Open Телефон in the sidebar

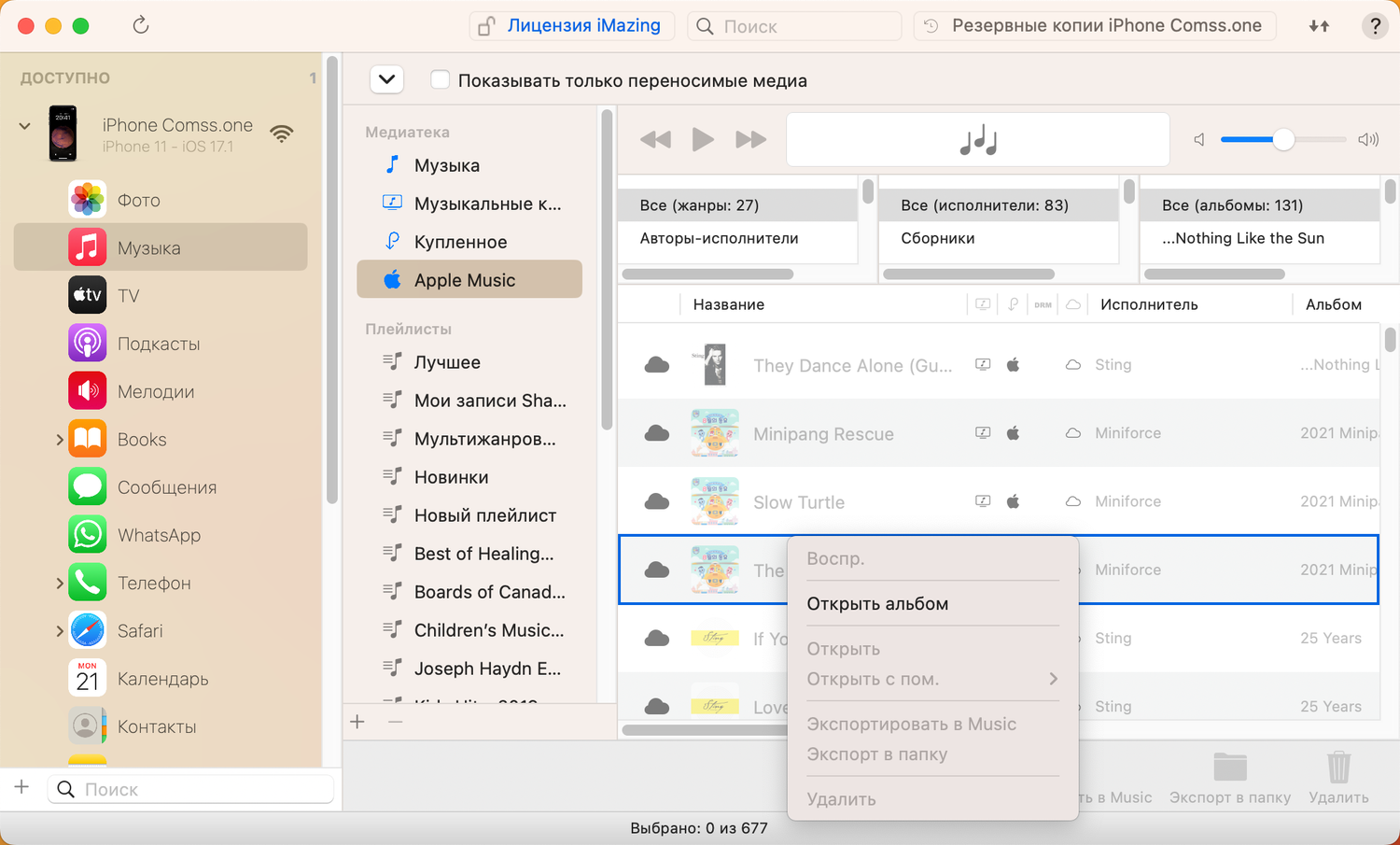(161, 583)
